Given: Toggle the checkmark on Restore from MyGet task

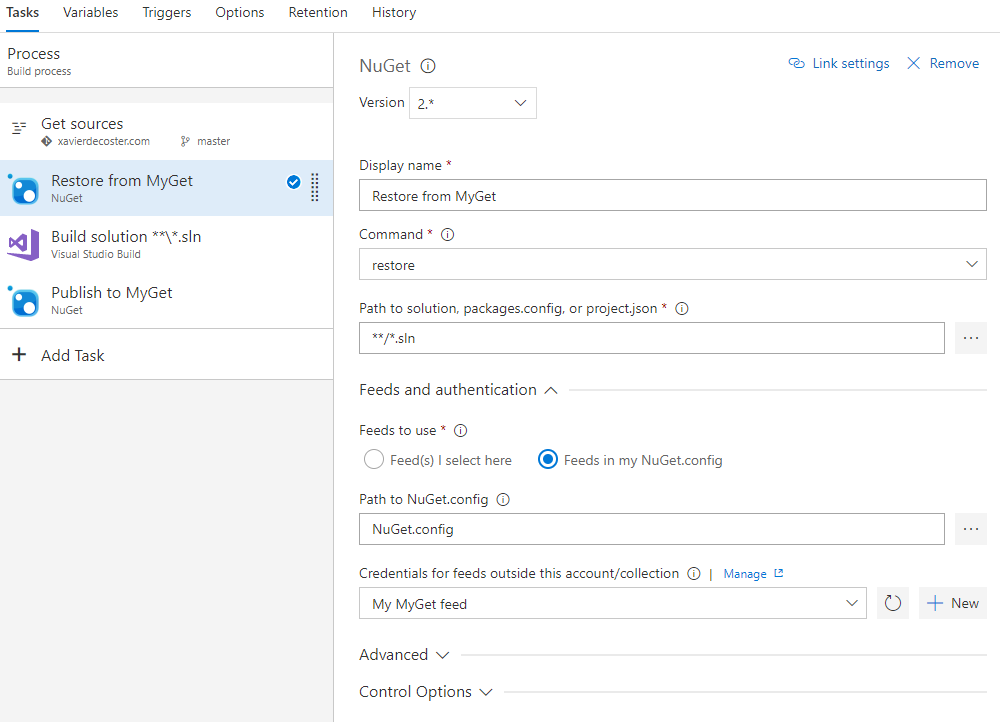Looking at the screenshot, I should 293,182.
